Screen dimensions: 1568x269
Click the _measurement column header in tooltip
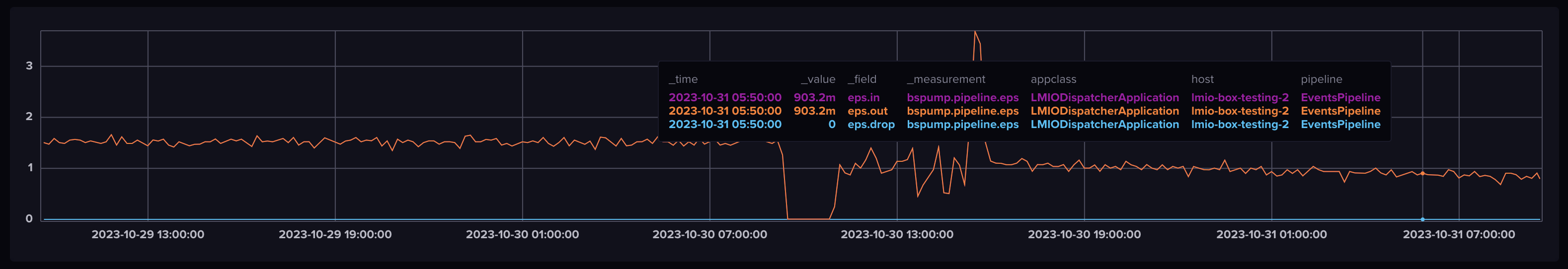(946, 79)
